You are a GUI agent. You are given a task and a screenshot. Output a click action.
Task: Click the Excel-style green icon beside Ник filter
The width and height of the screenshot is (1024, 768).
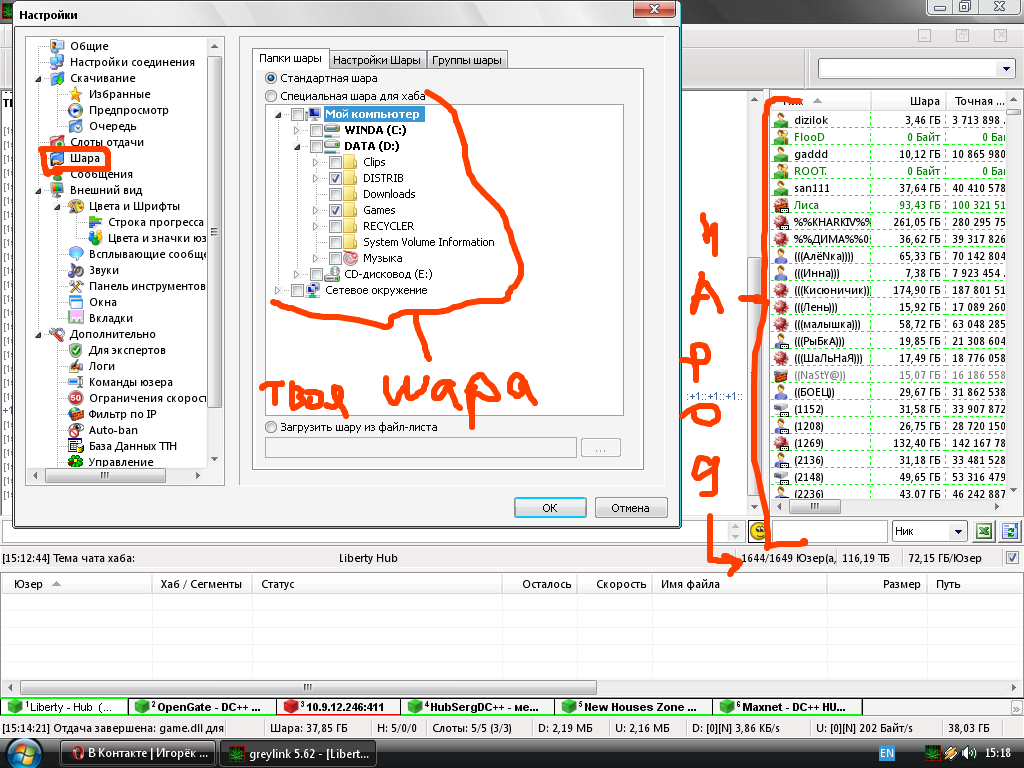tap(984, 531)
